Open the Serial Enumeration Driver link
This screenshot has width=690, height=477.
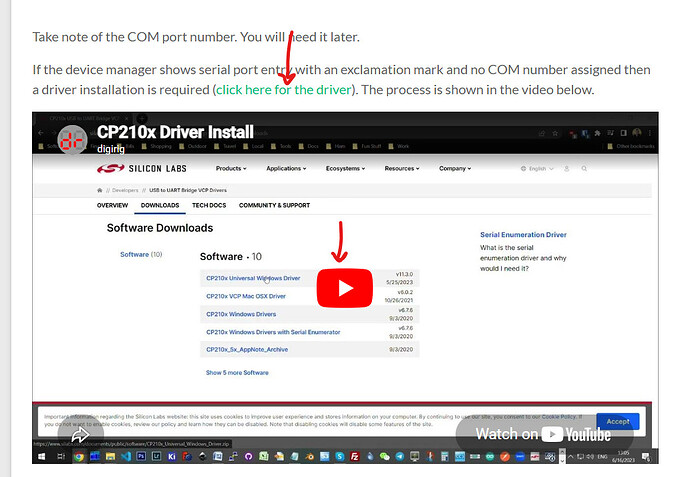click(x=523, y=235)
